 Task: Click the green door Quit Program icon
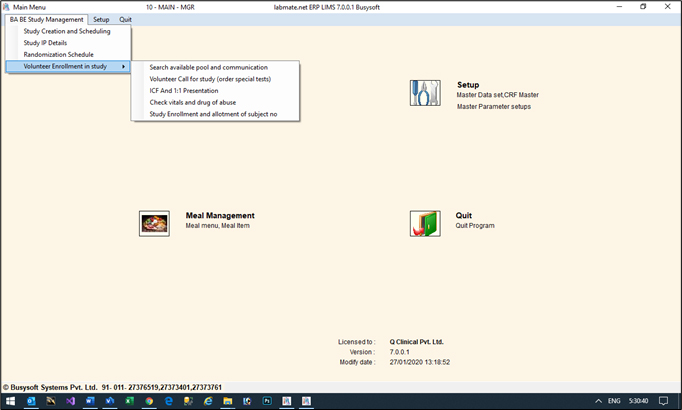(x=425, y=223)
